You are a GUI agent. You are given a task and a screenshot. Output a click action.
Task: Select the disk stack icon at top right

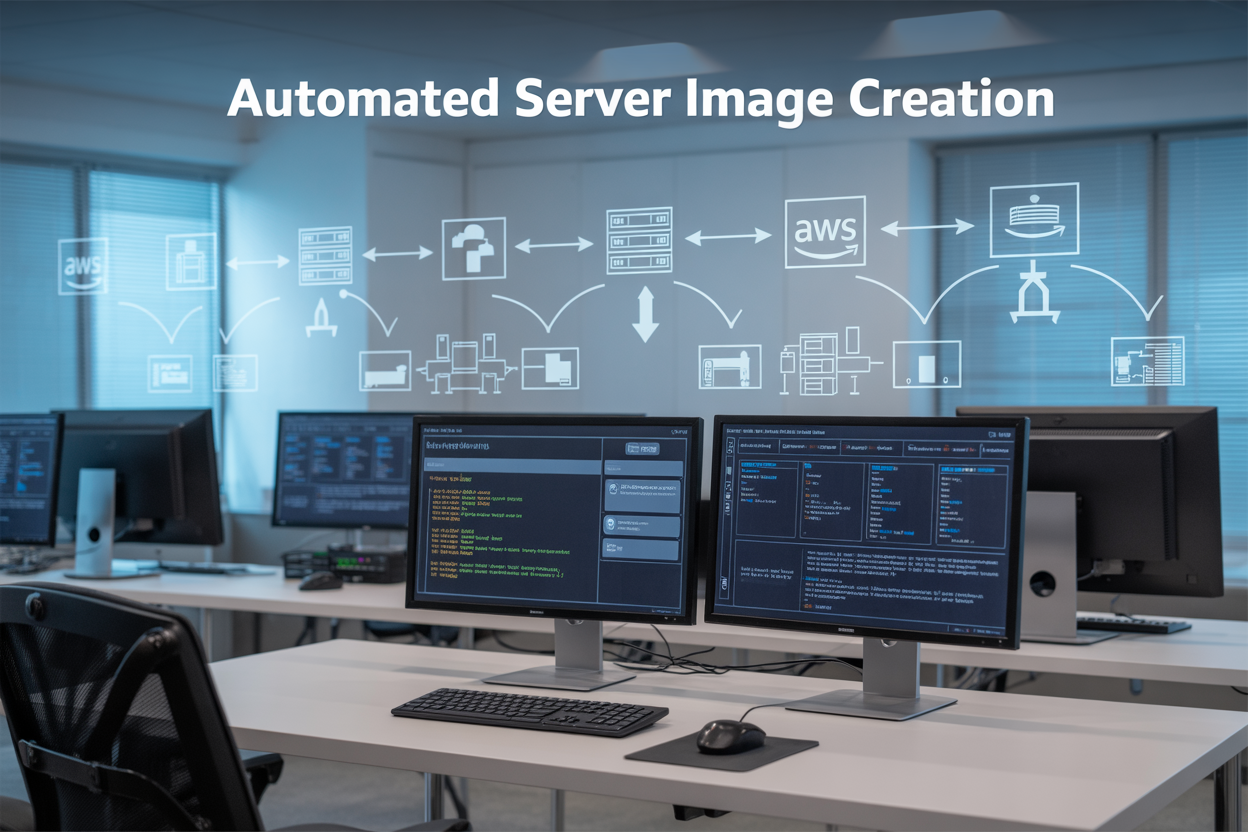(x=1034, y=220)
